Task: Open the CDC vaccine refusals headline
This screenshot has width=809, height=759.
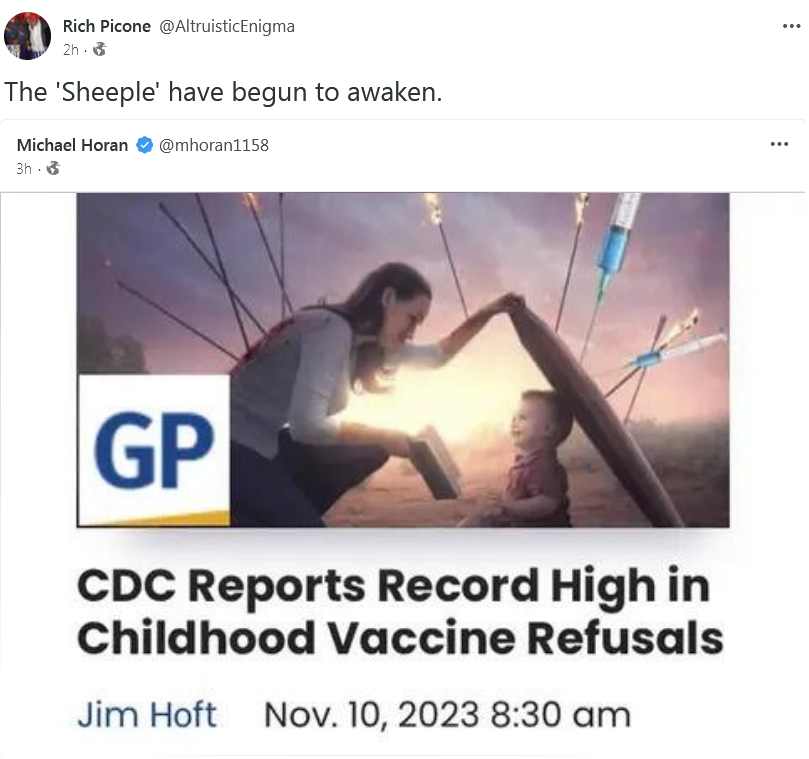Action: pyautogui.click(x=400, y=612)
